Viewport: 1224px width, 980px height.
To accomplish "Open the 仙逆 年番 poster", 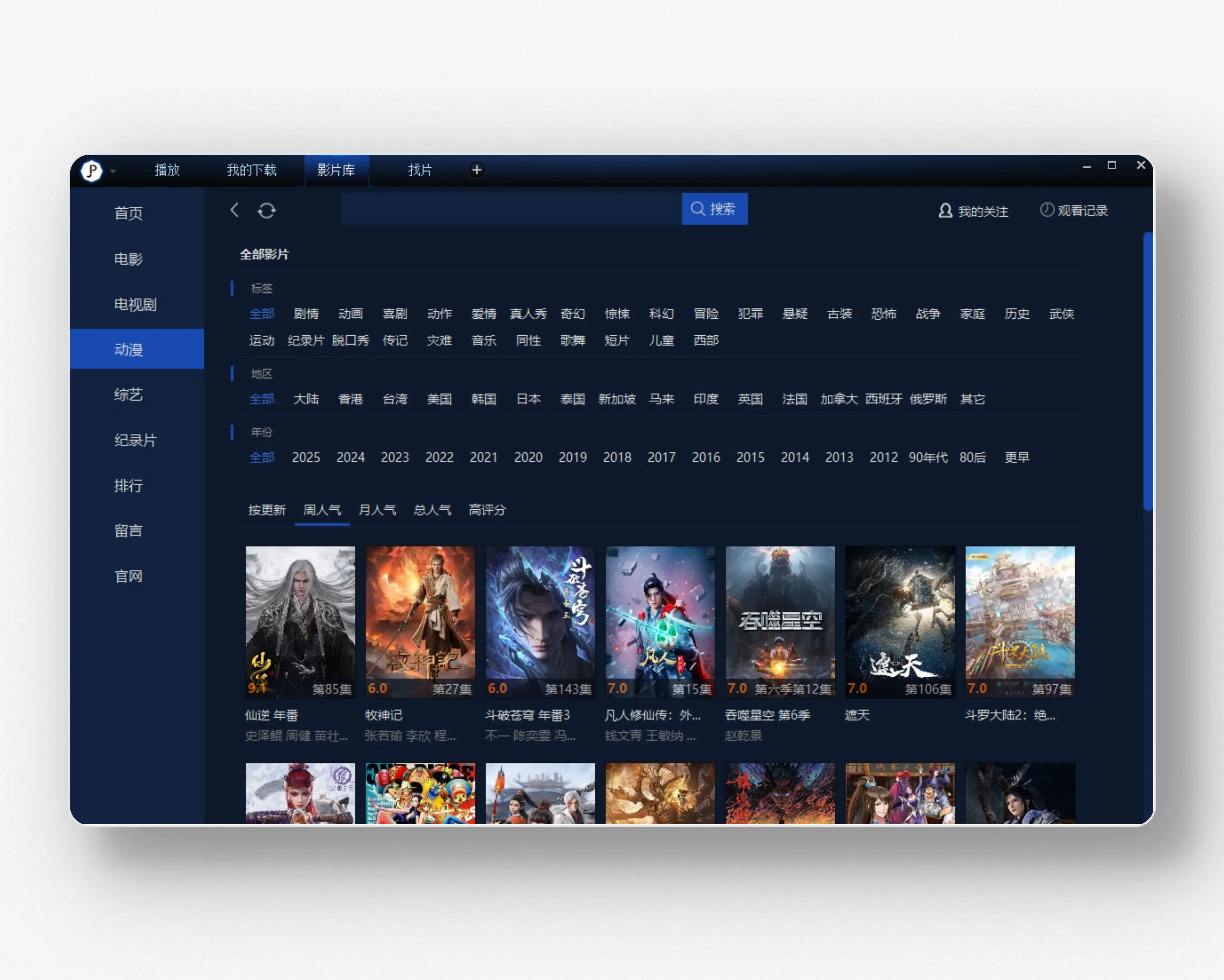I will point(300,622).
